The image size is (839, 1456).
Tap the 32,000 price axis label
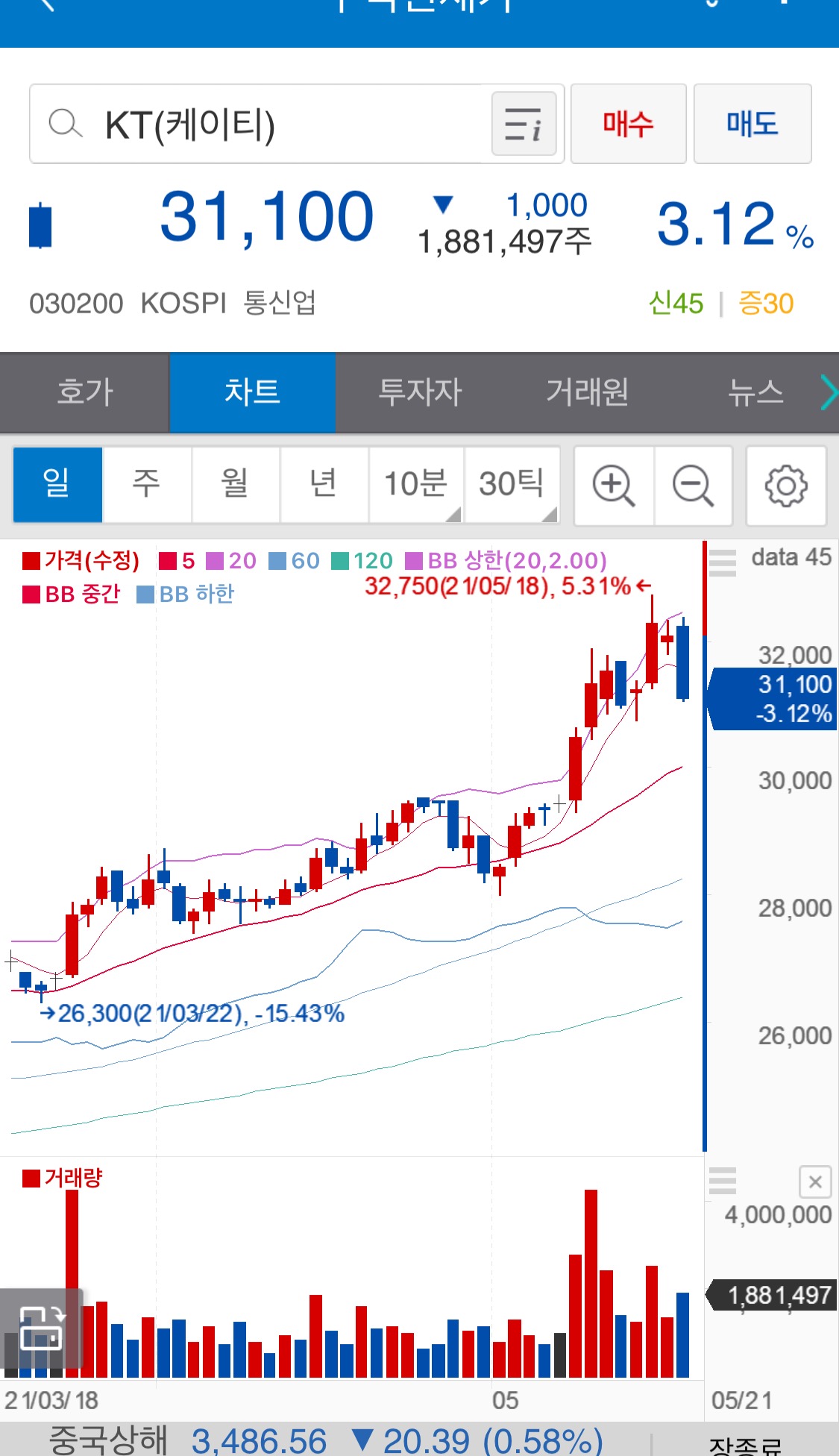point(795,655)
